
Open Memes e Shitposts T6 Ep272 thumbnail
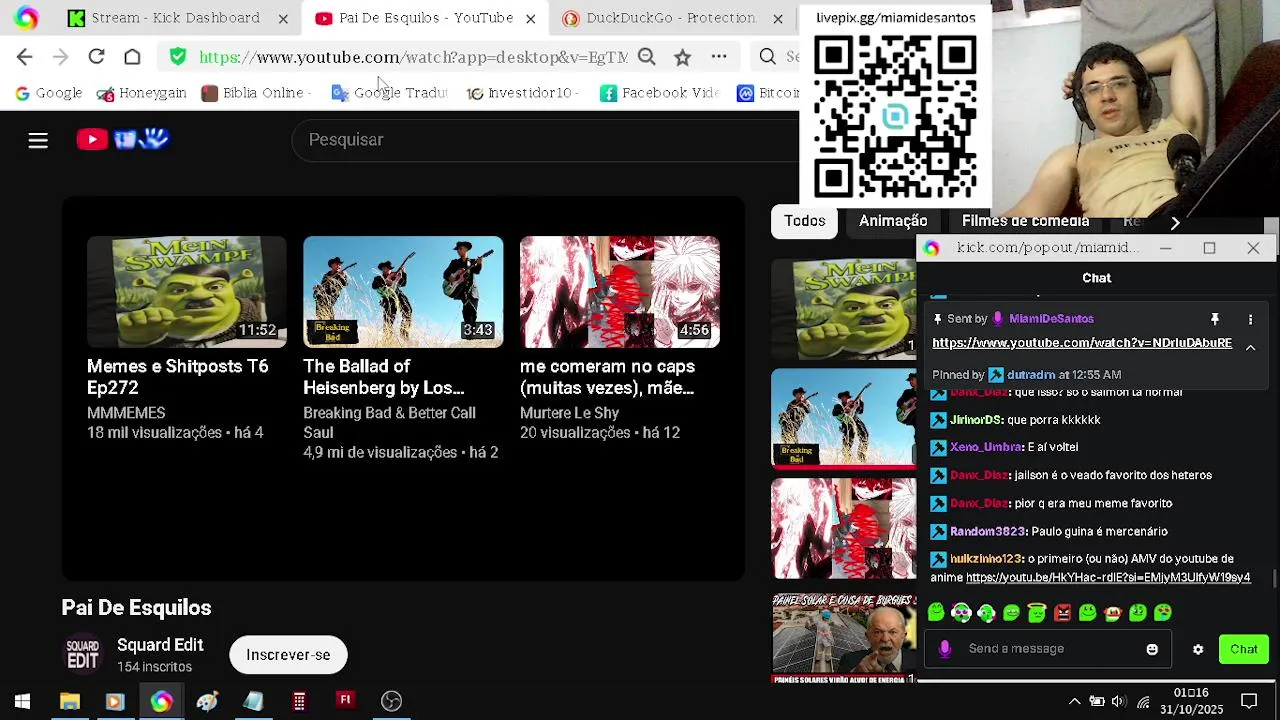click(186, 292)
